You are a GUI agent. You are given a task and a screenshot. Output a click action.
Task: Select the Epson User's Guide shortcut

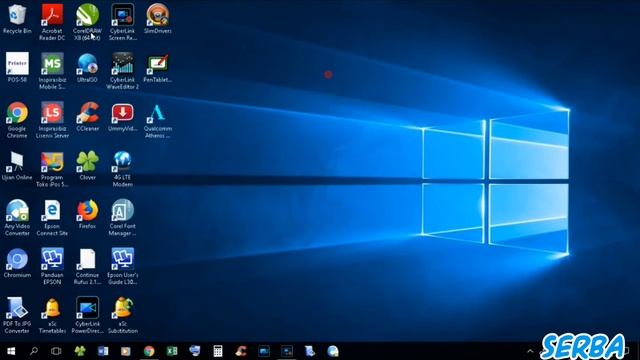pos(122,267)
